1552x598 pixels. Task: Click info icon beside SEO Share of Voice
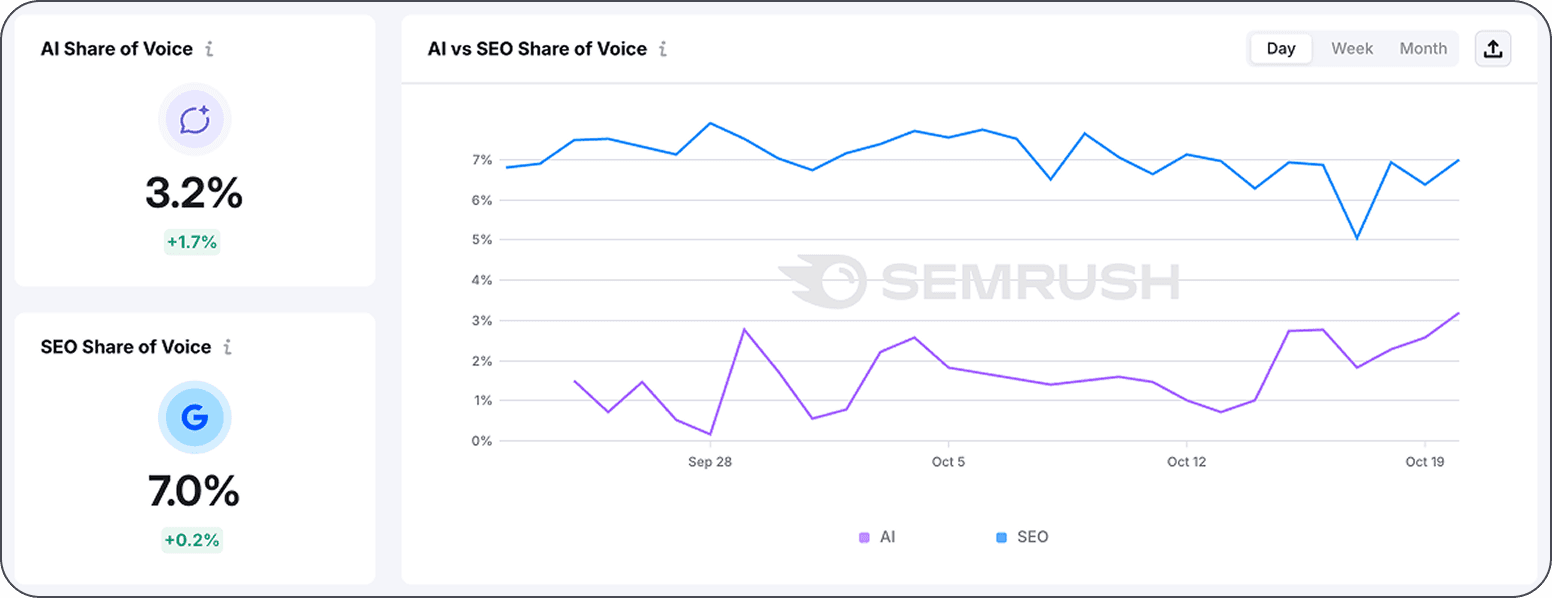pos(228,347)
